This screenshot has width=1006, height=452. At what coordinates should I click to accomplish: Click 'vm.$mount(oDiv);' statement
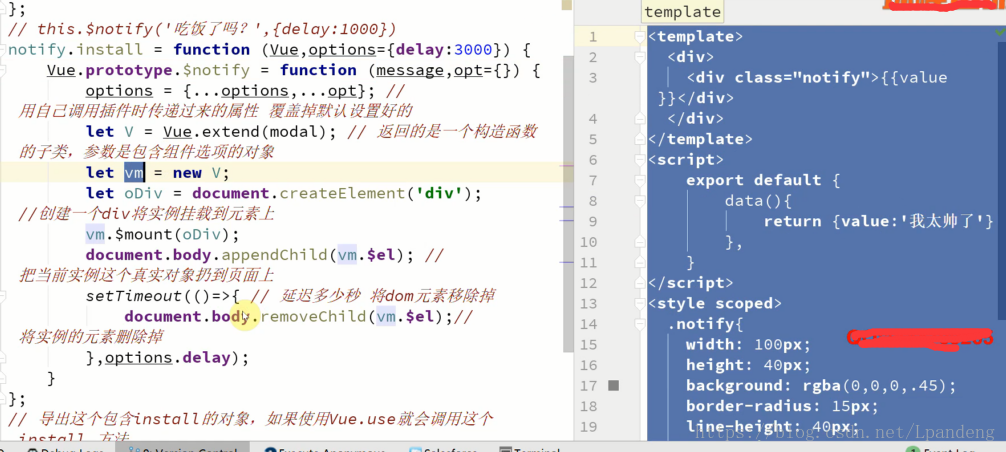pyautogui.click(x=162, y=234)
